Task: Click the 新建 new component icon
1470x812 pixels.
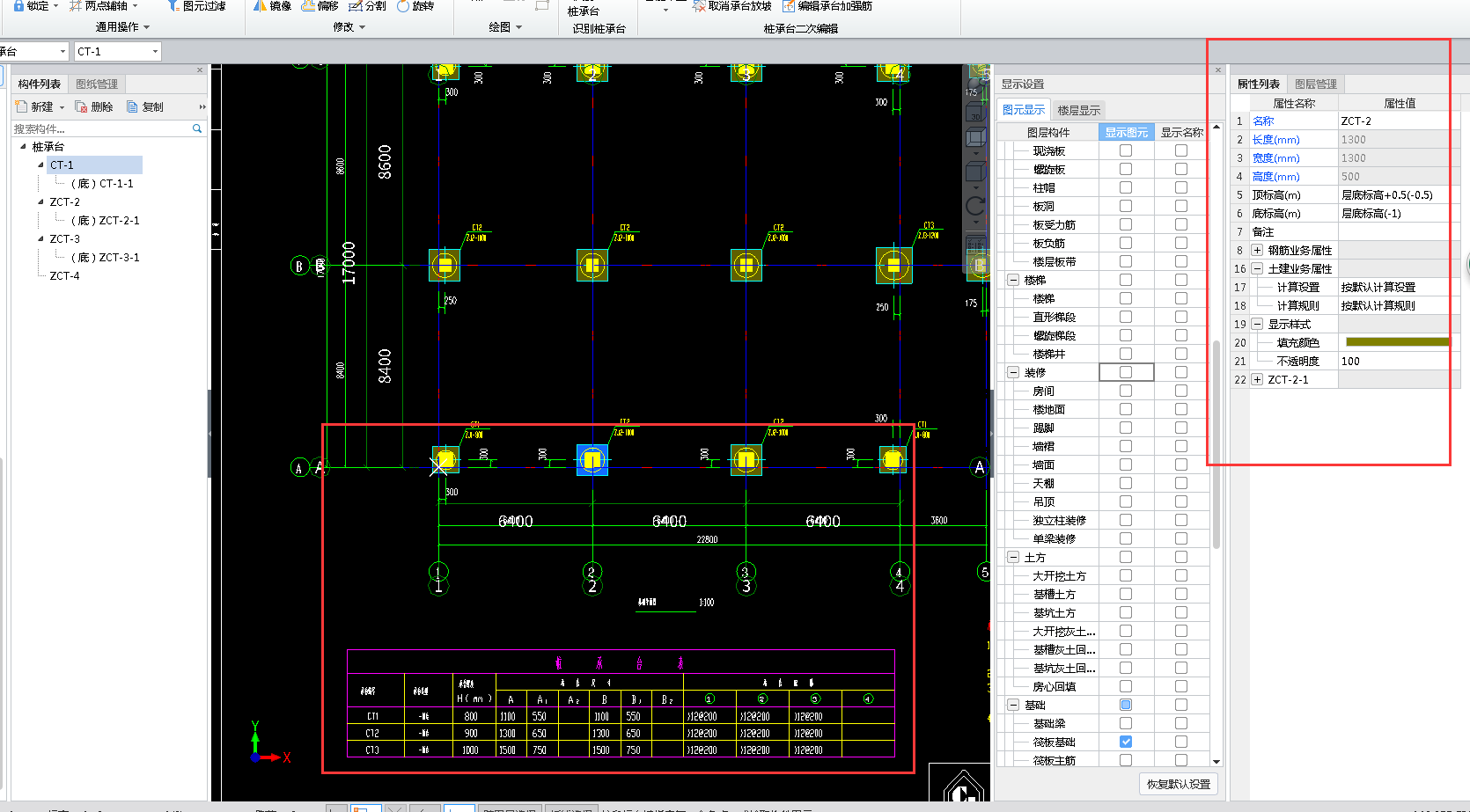Action: (21, 106)
